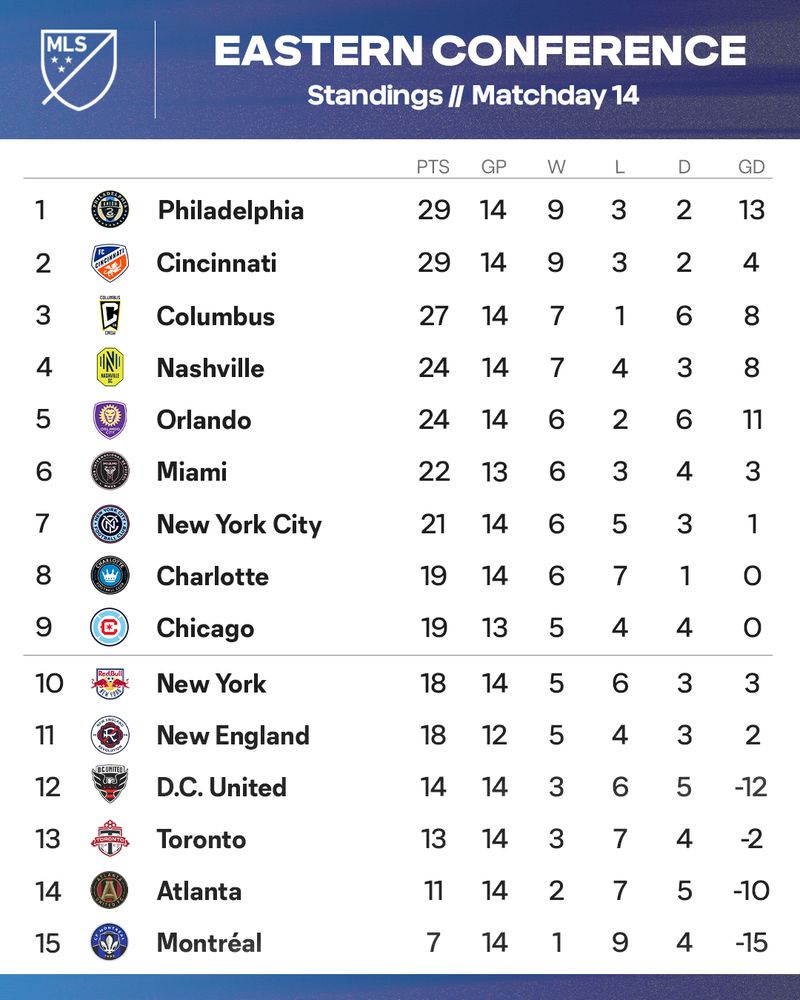Click the MLS shield logo
The width and height of the screenshot is (800, 1000).
pos(79,69)
